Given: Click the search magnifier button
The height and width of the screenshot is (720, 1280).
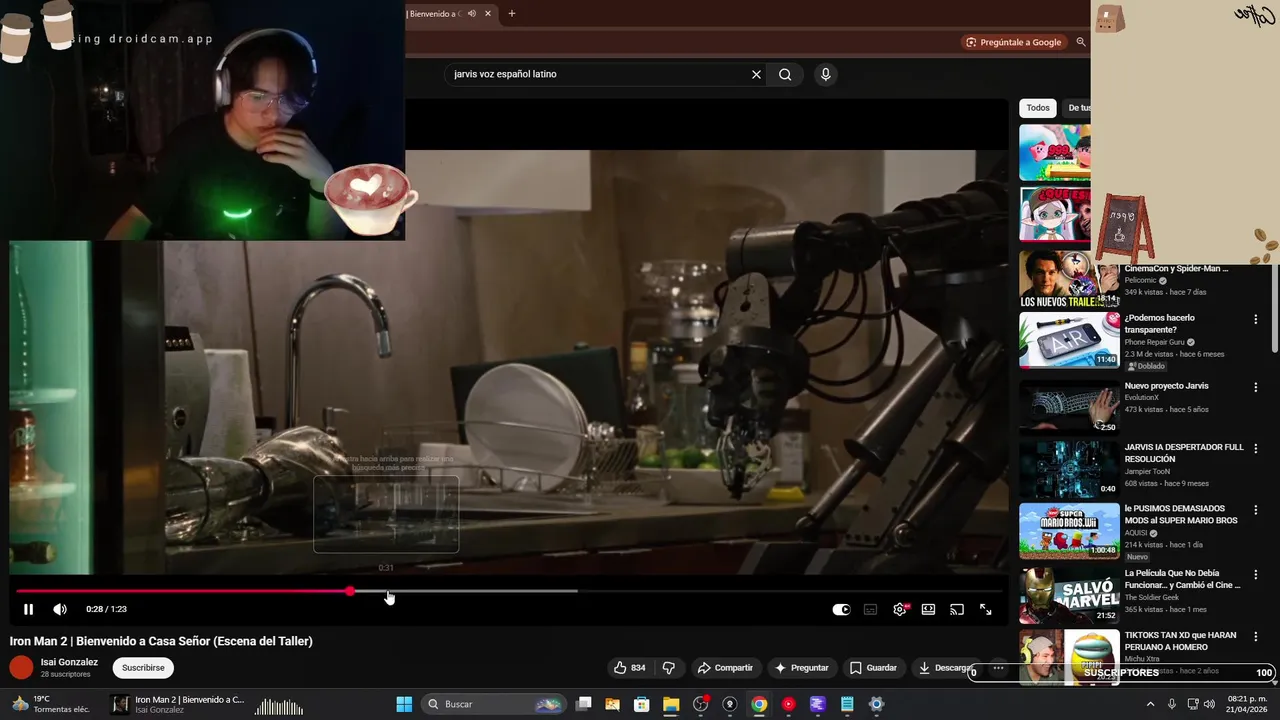Looking at the screenshot, I should [x=785, y=74].
